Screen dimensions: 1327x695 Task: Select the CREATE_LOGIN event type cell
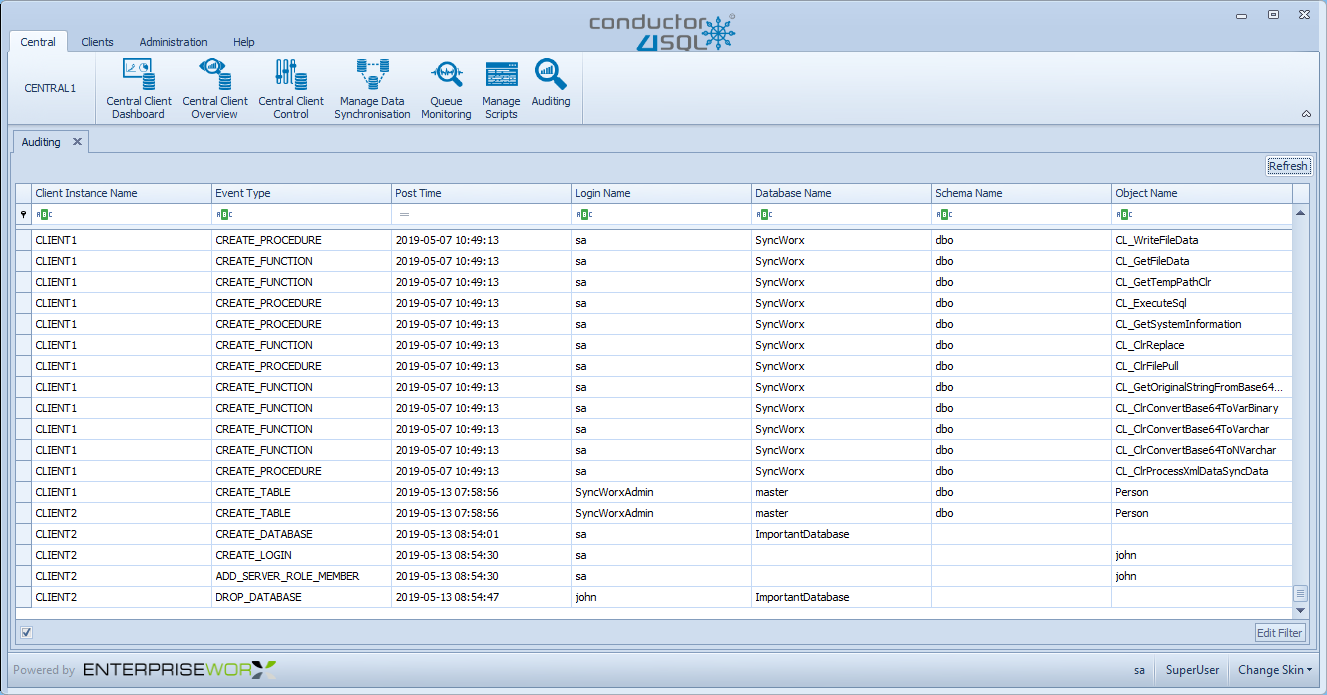[301, 555]
